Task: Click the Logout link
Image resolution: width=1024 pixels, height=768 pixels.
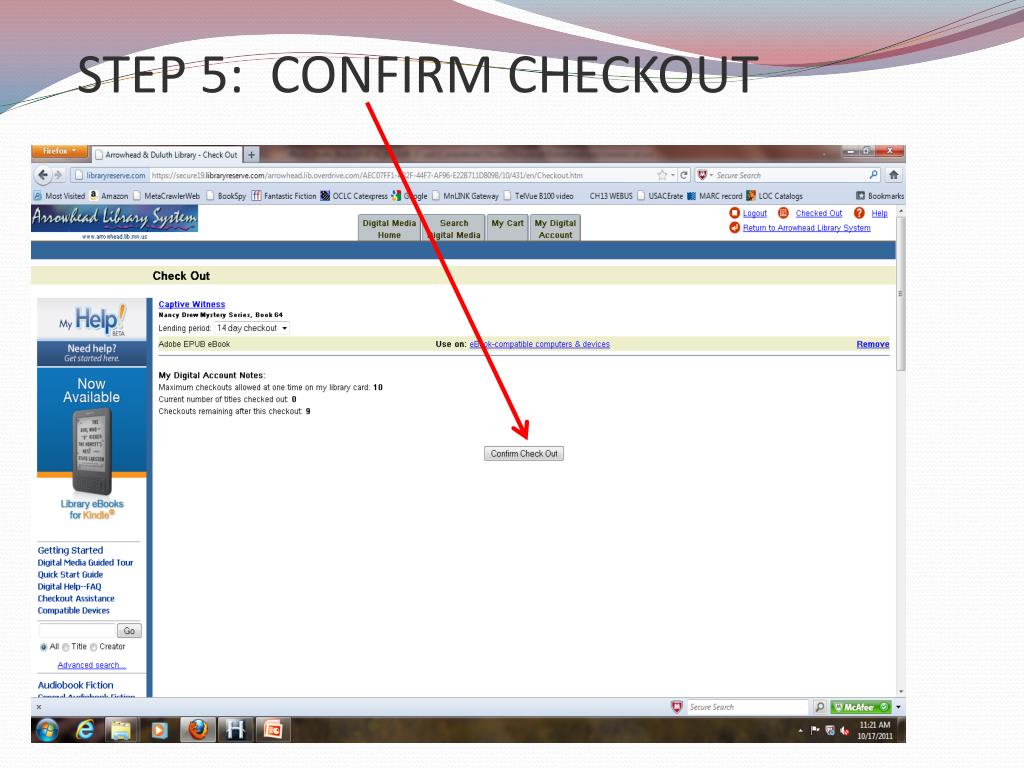Action: tap(754, 213)
